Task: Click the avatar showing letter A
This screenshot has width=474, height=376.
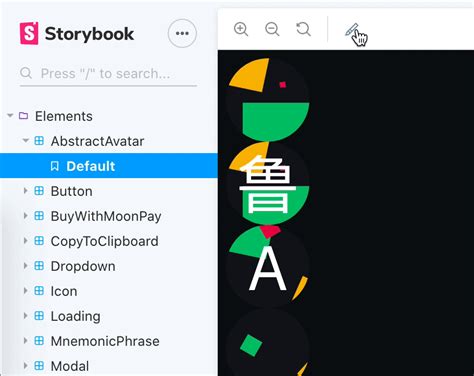Action: pos(268,267)
